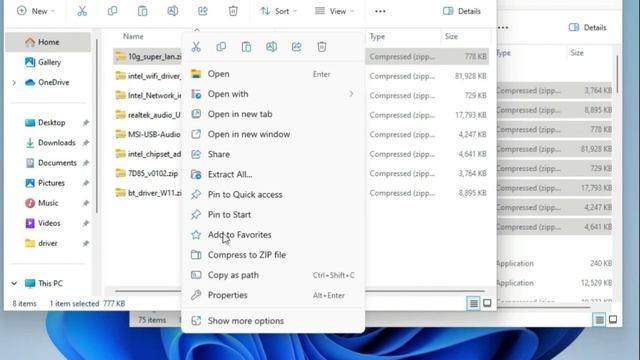Switch front window to large thumbnails view

[x=487, y=303]
